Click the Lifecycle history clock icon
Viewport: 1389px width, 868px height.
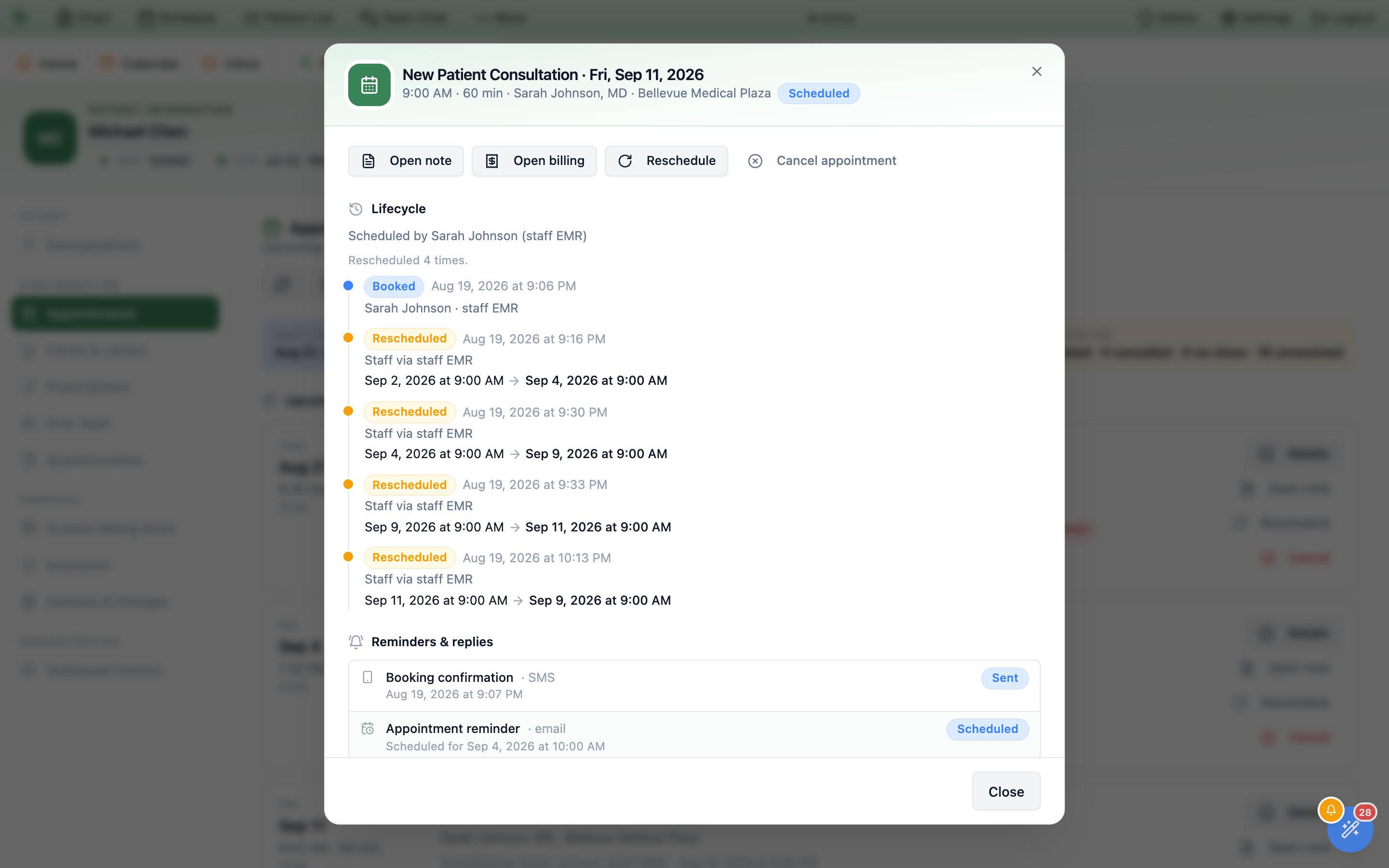[x=356, y=209]
